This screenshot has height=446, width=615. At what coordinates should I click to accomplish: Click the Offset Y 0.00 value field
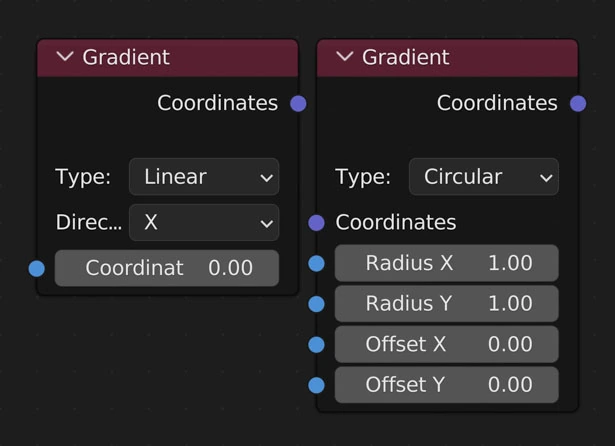[x=447, y=385]
